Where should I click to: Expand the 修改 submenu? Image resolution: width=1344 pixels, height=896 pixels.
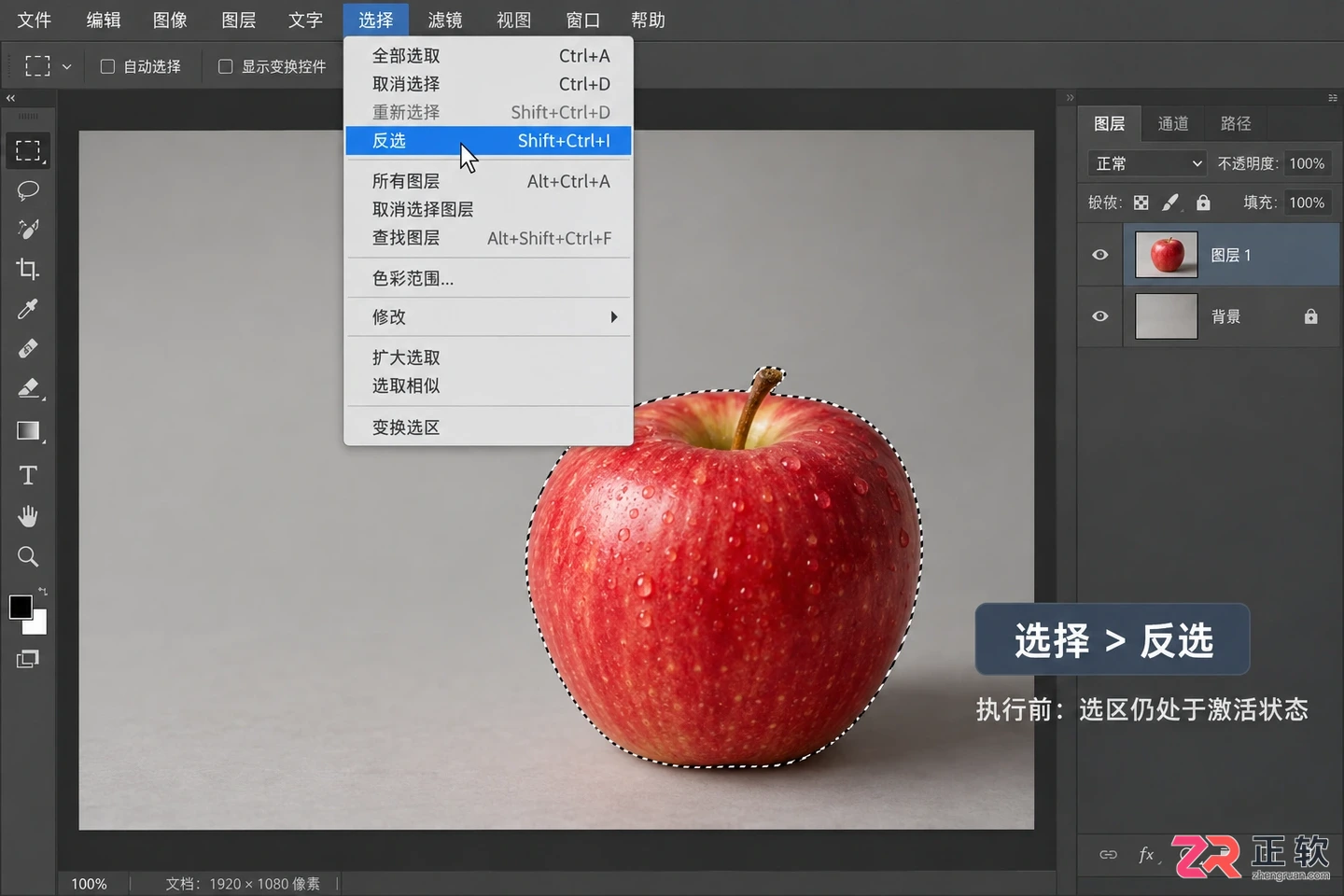(489, 317)
